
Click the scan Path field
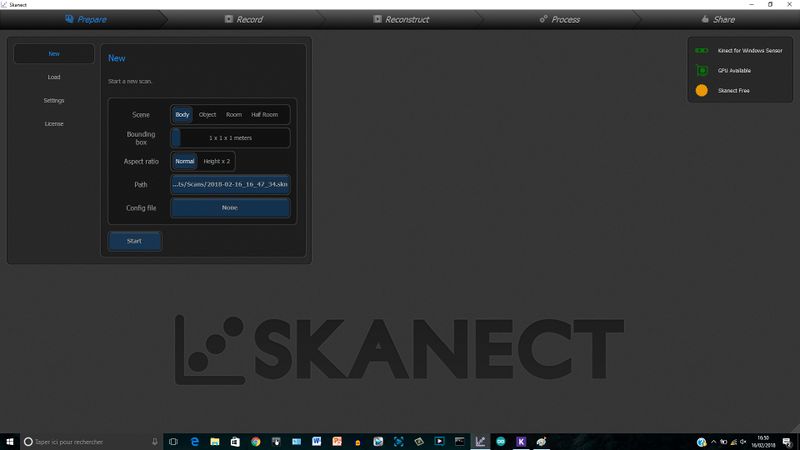pos(230,184)
